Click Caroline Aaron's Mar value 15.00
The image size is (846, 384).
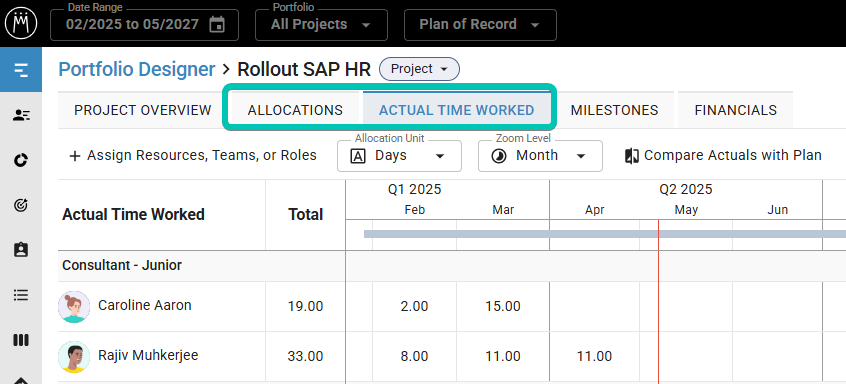coord(502,307)
